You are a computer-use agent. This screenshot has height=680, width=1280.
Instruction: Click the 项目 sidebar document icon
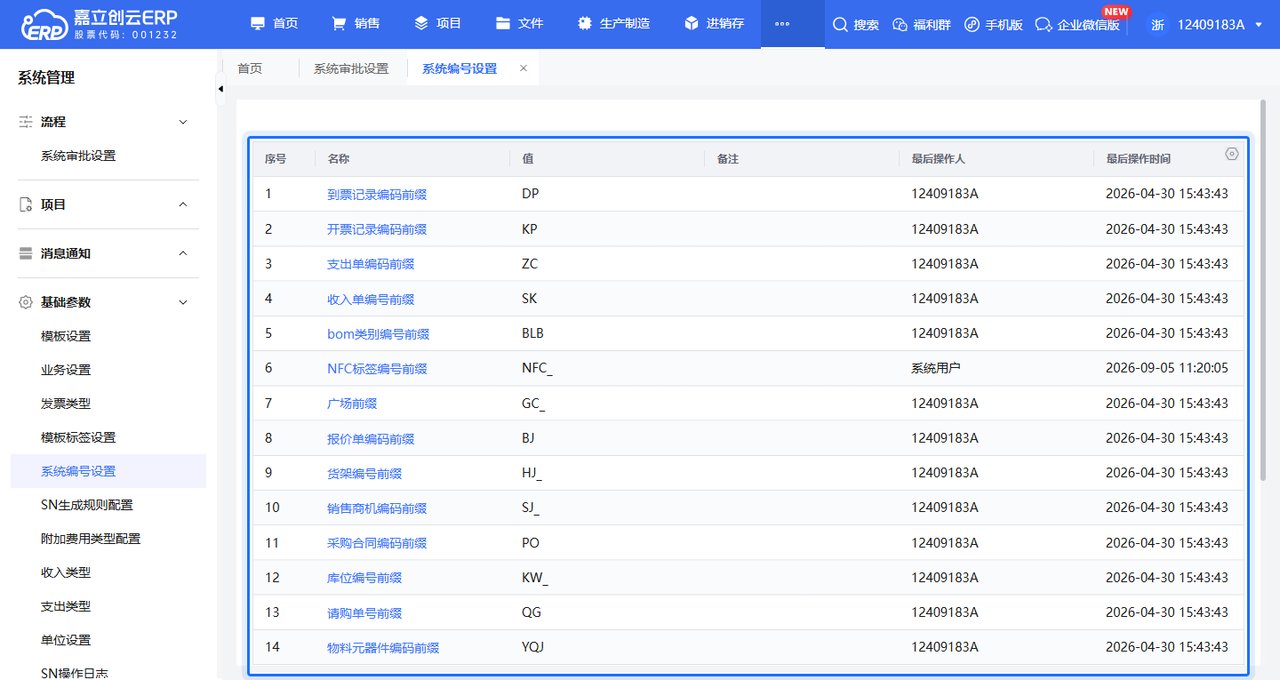26,204
